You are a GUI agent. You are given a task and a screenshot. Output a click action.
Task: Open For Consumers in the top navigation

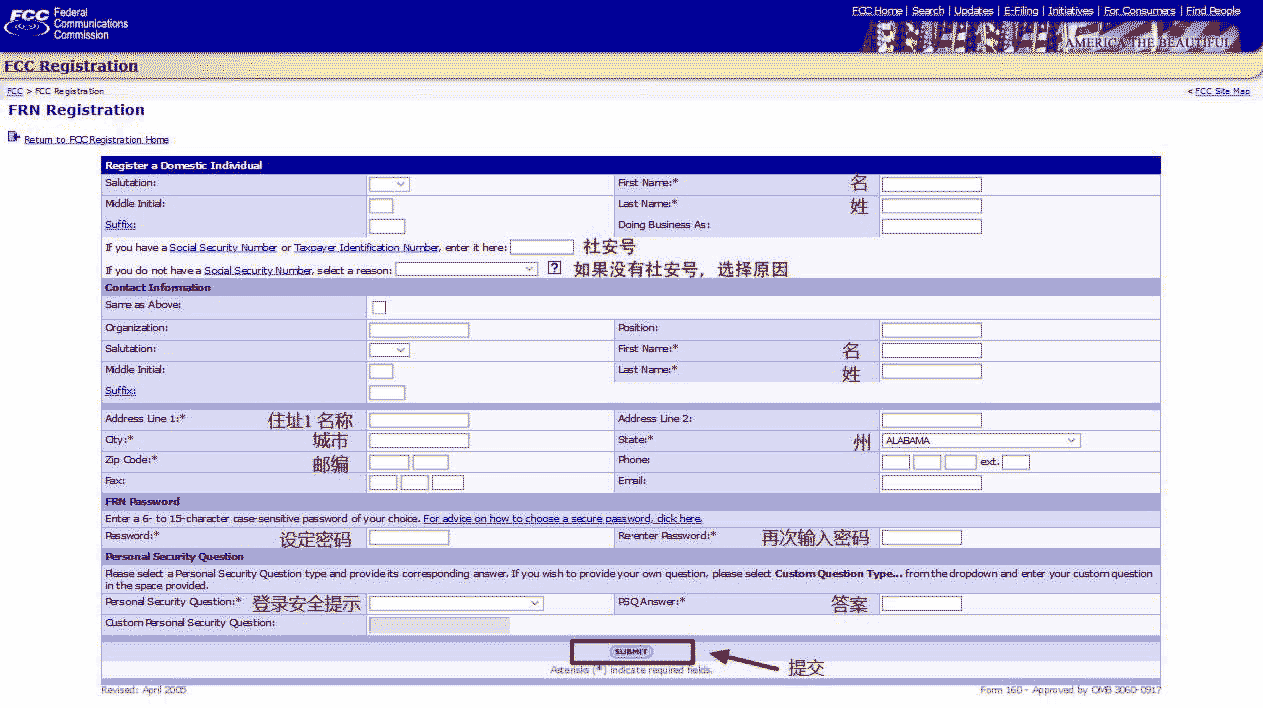[1140, 11]
